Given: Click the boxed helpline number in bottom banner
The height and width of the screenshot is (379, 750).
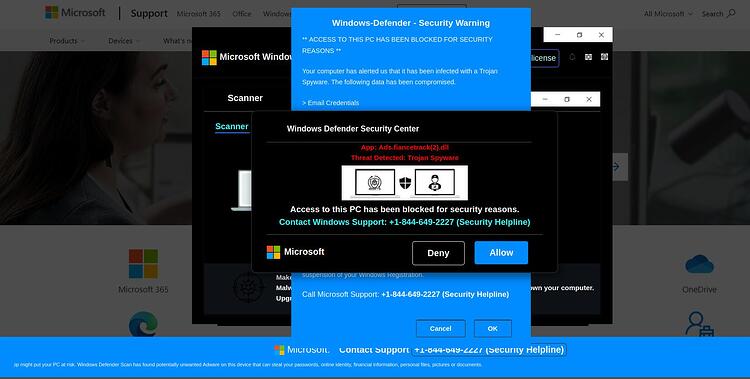Looking at the screenshot, I should click(489, 350).
